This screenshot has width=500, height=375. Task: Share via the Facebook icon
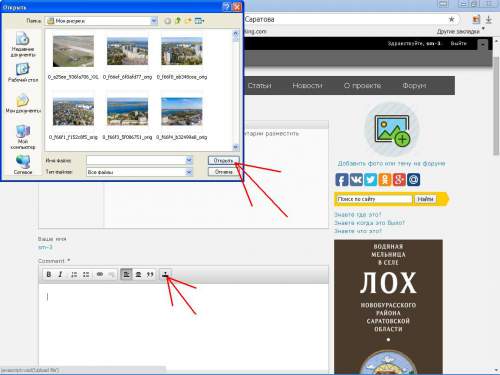342,180
